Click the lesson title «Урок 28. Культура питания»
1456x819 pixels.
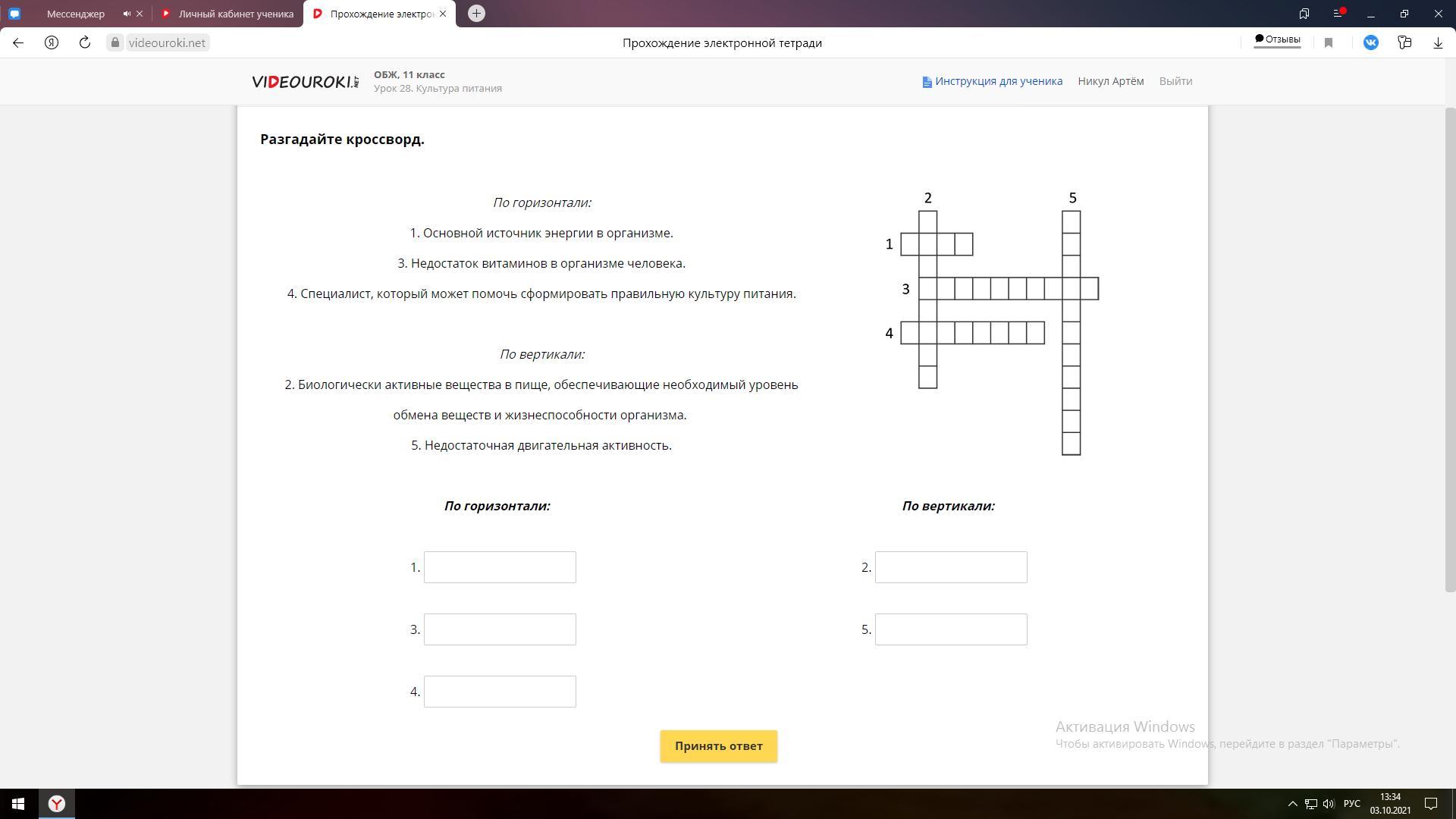438,88
